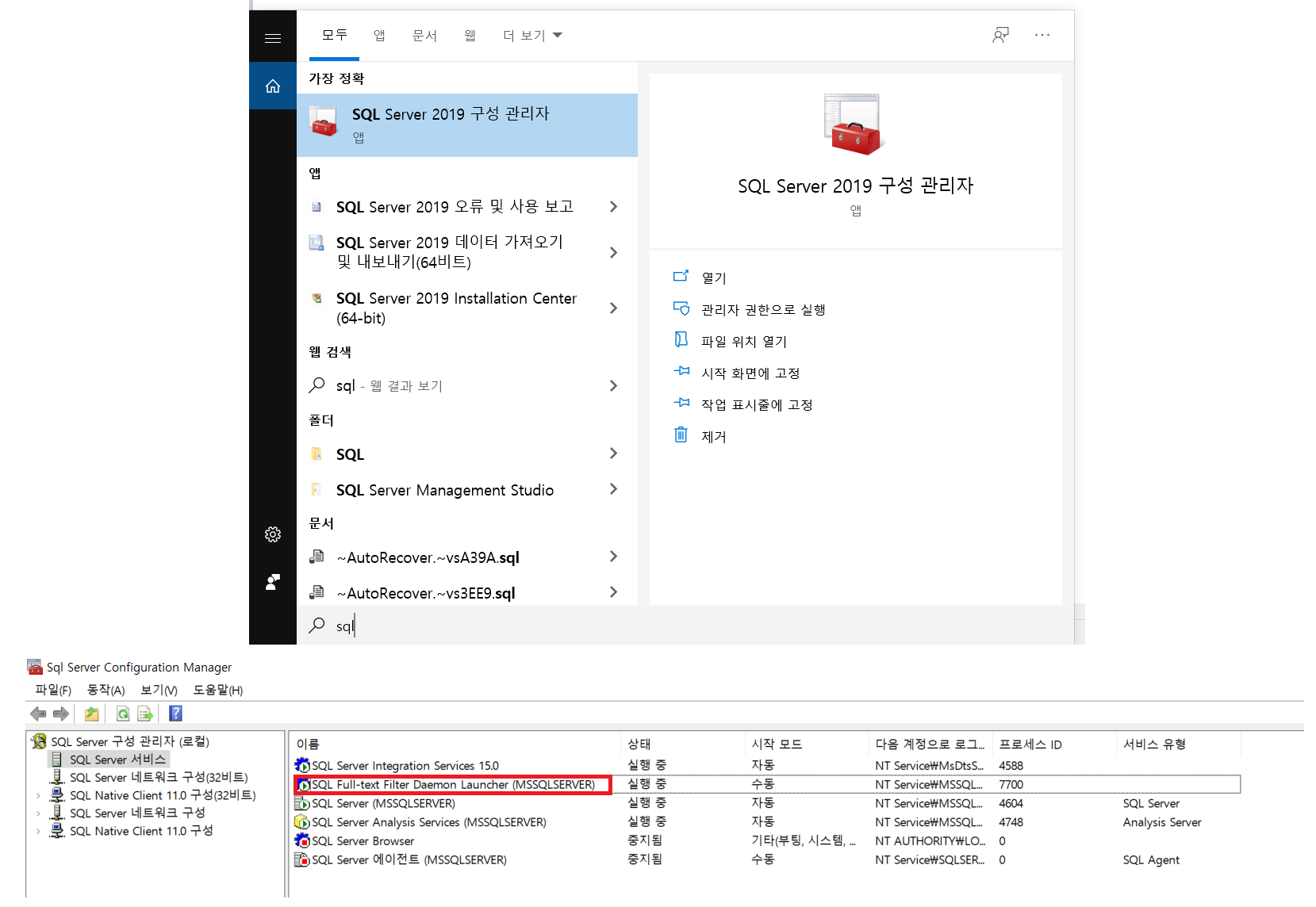Switch to the 앱 search tab

[x=379, y=35]
